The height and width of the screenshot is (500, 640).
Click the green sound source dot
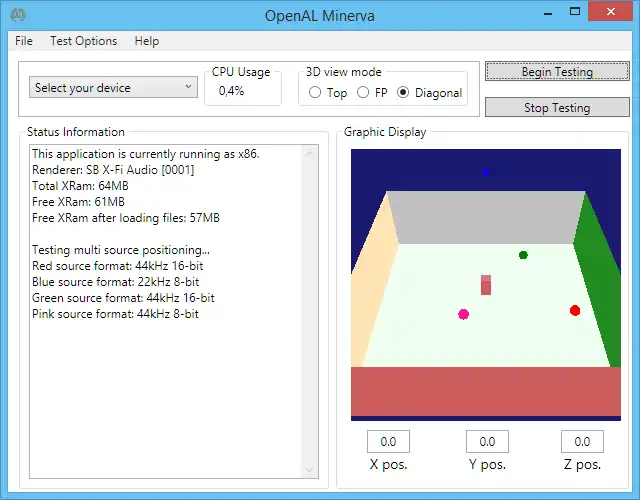click(x=523, y=255)
